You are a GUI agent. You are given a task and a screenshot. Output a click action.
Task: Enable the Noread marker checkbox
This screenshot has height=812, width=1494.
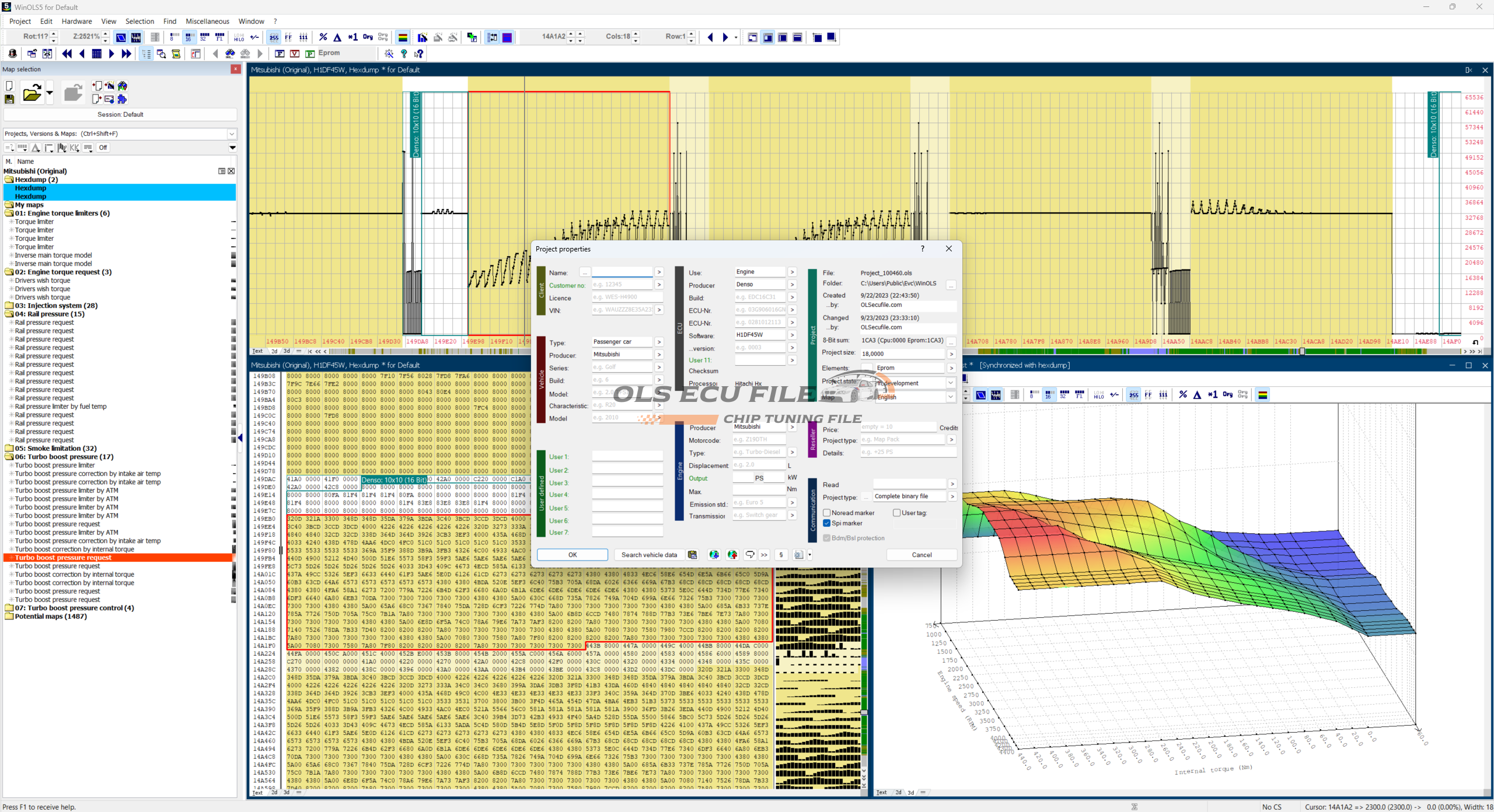point(827,513)
